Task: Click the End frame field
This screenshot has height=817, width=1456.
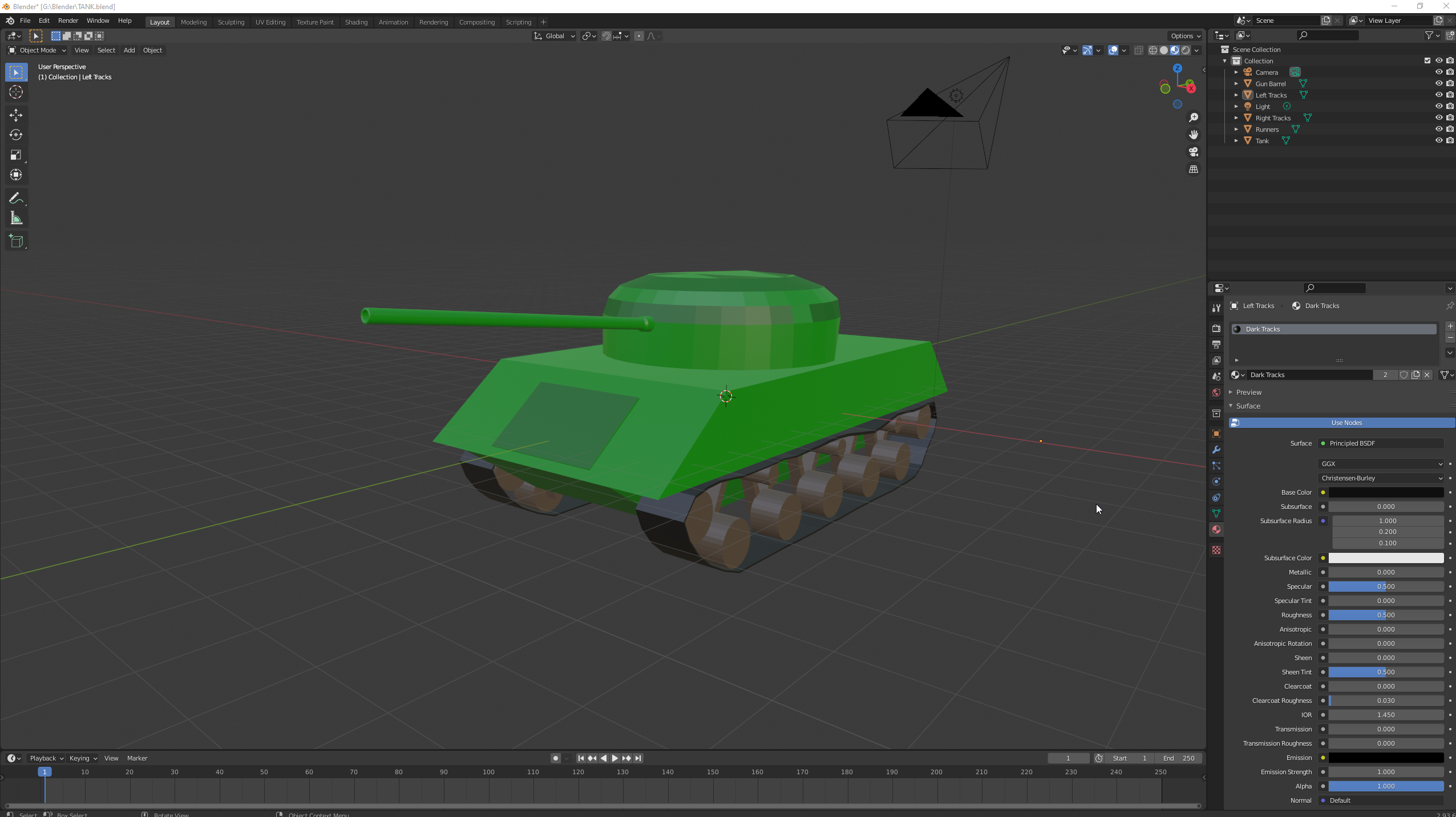Action: [x=1179, y=758]
